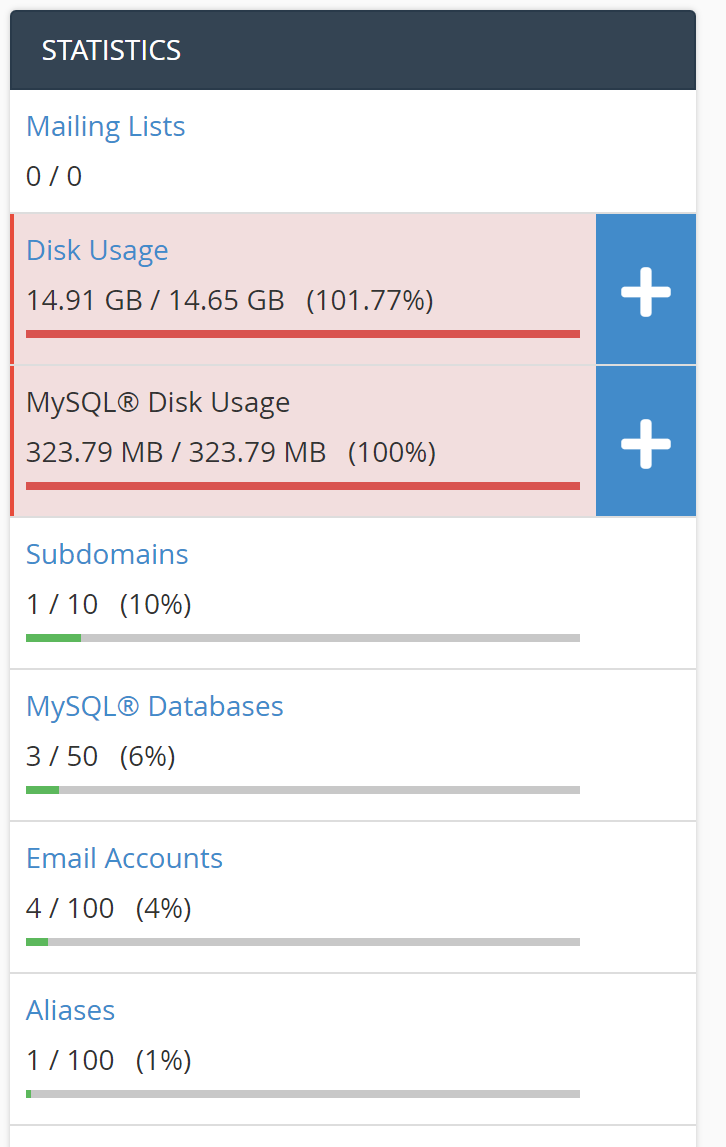The height and width of the screenshot is (1147, 726).
Task: Open the MySQL Databases link
Action: [155, 706]
